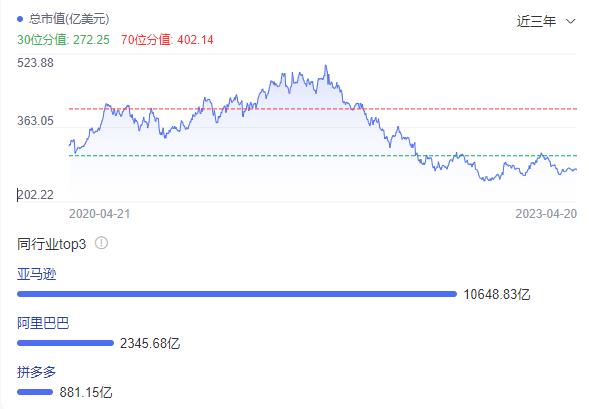
Task: Click the chevron arrow next to 近三年
Action: [x=570, y=21]
